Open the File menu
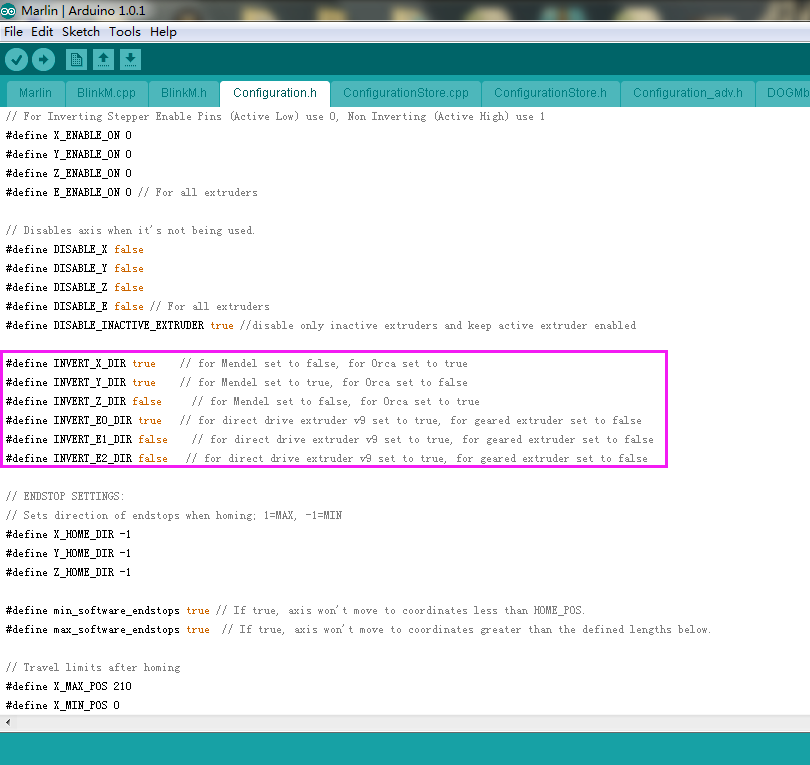 (x=13, y=32)
